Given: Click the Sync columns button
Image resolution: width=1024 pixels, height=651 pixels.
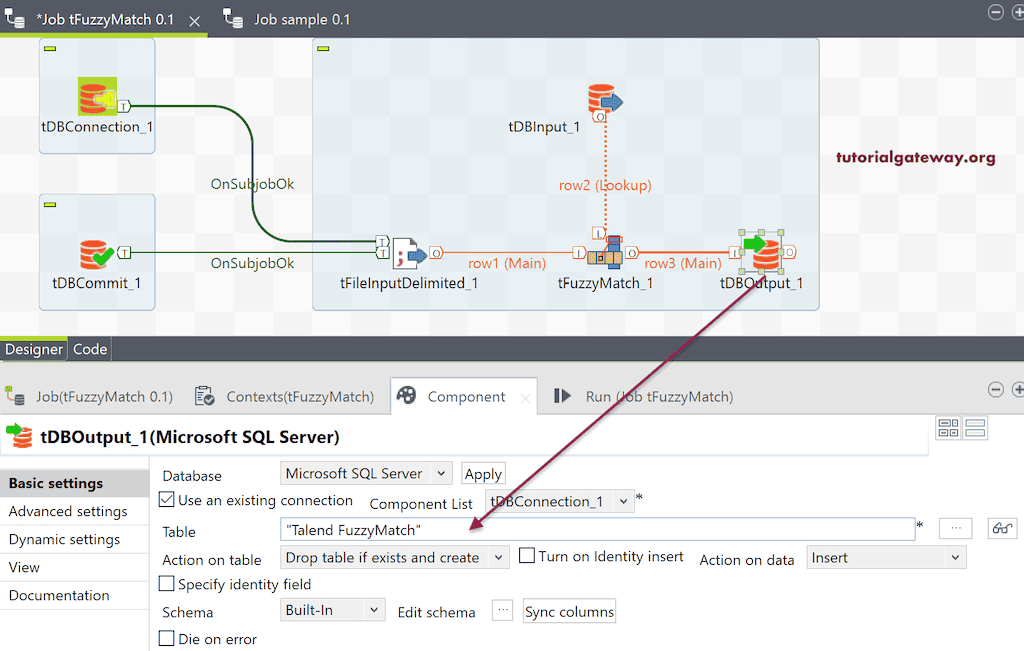Looking at the screenshot, I should (x=569, y=612).
